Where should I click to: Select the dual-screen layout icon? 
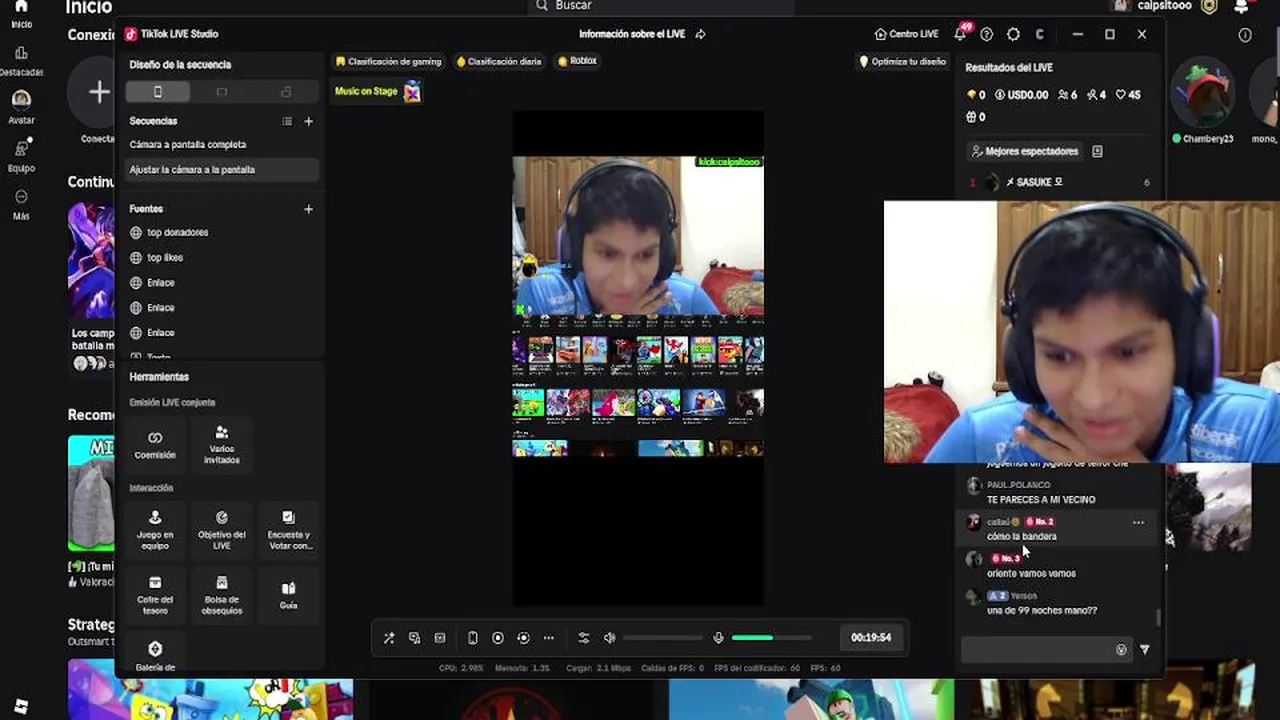coord(286,92)
